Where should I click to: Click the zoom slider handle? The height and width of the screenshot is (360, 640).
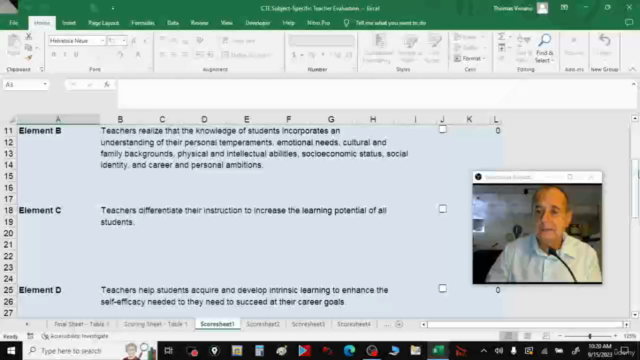pyautogui.click(x=589, y=336)
